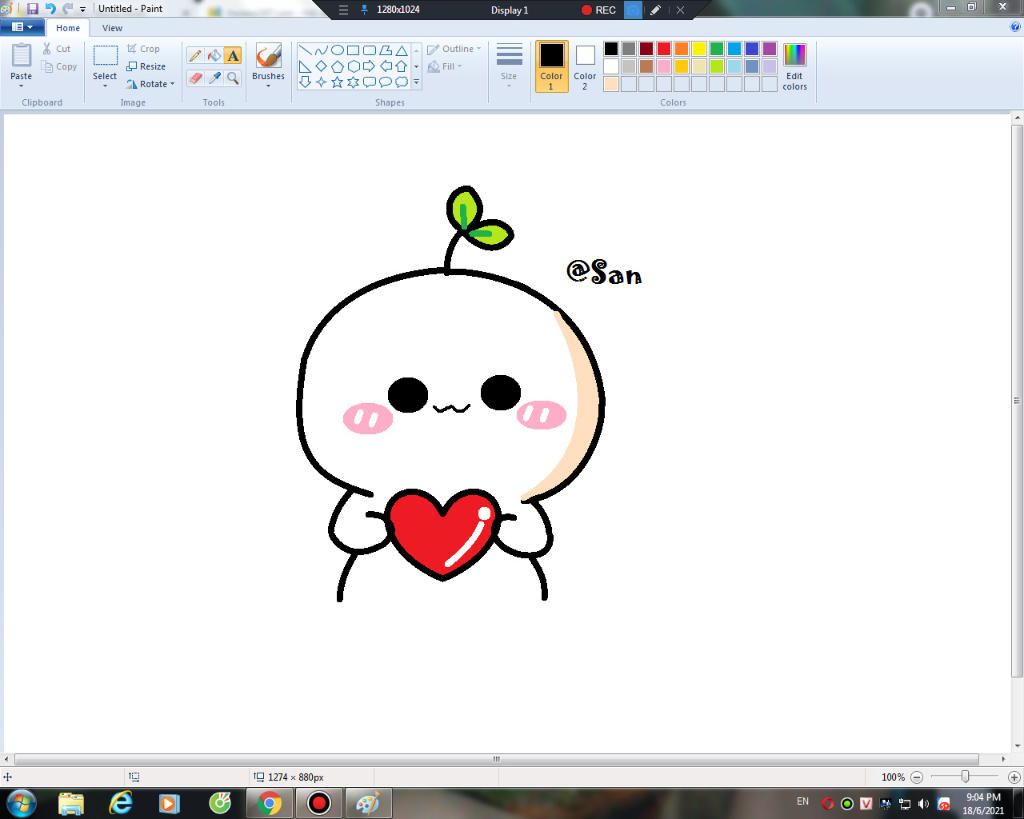Move down one row in the Shapes gallery
This screenshot has width=1024, height=819.
click(417, 66)
